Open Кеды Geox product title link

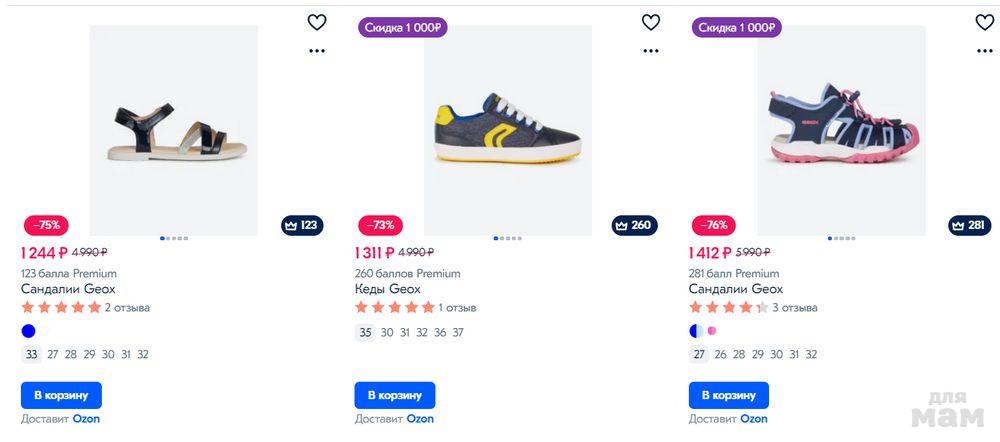click(387, 289)
